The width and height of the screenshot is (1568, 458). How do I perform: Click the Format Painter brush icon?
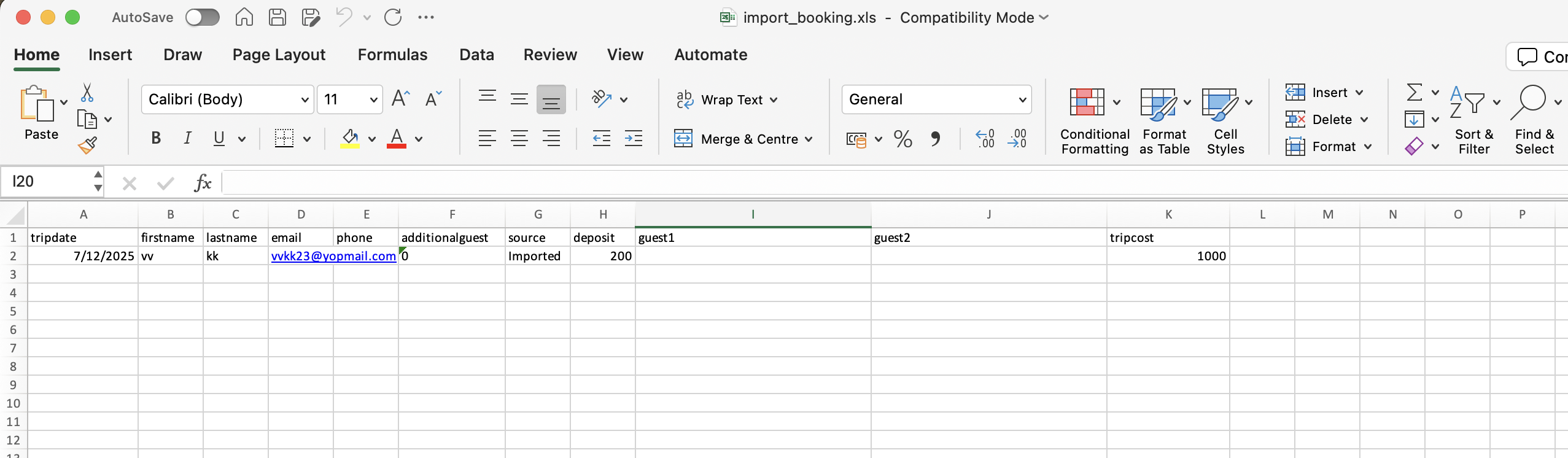click(88, 146)
